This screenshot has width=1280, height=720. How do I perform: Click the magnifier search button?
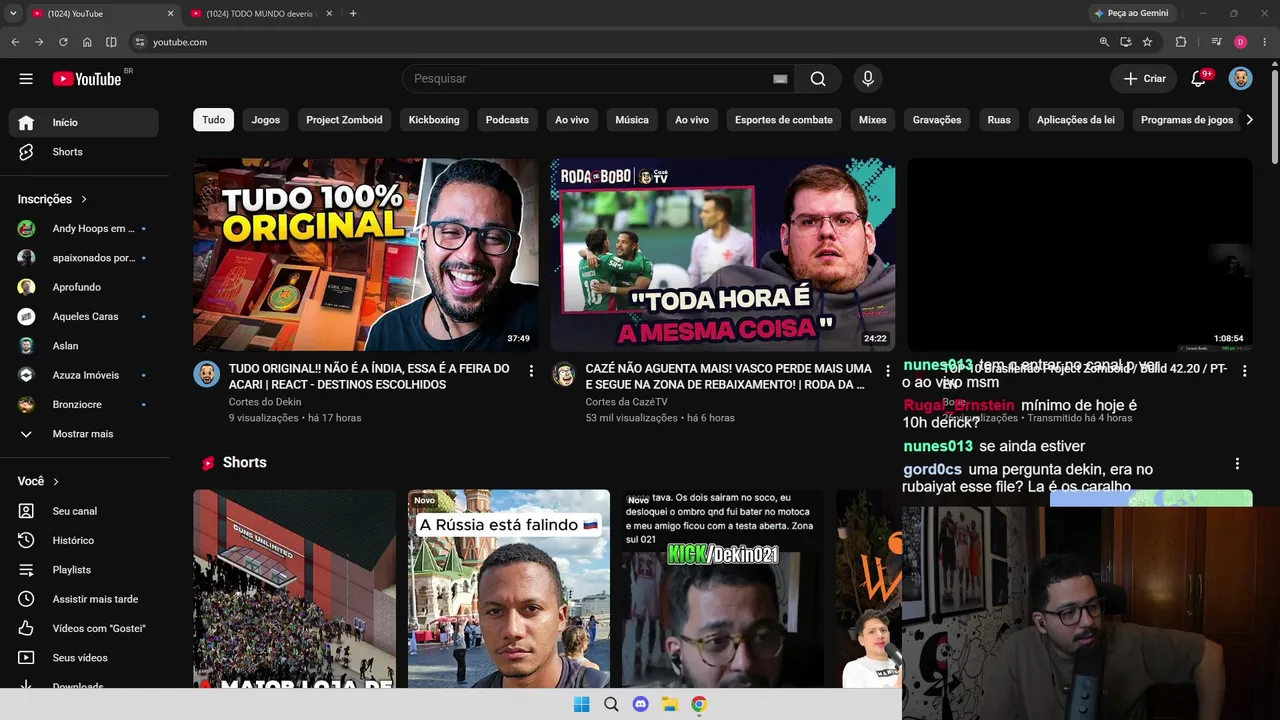click(818, 79)
